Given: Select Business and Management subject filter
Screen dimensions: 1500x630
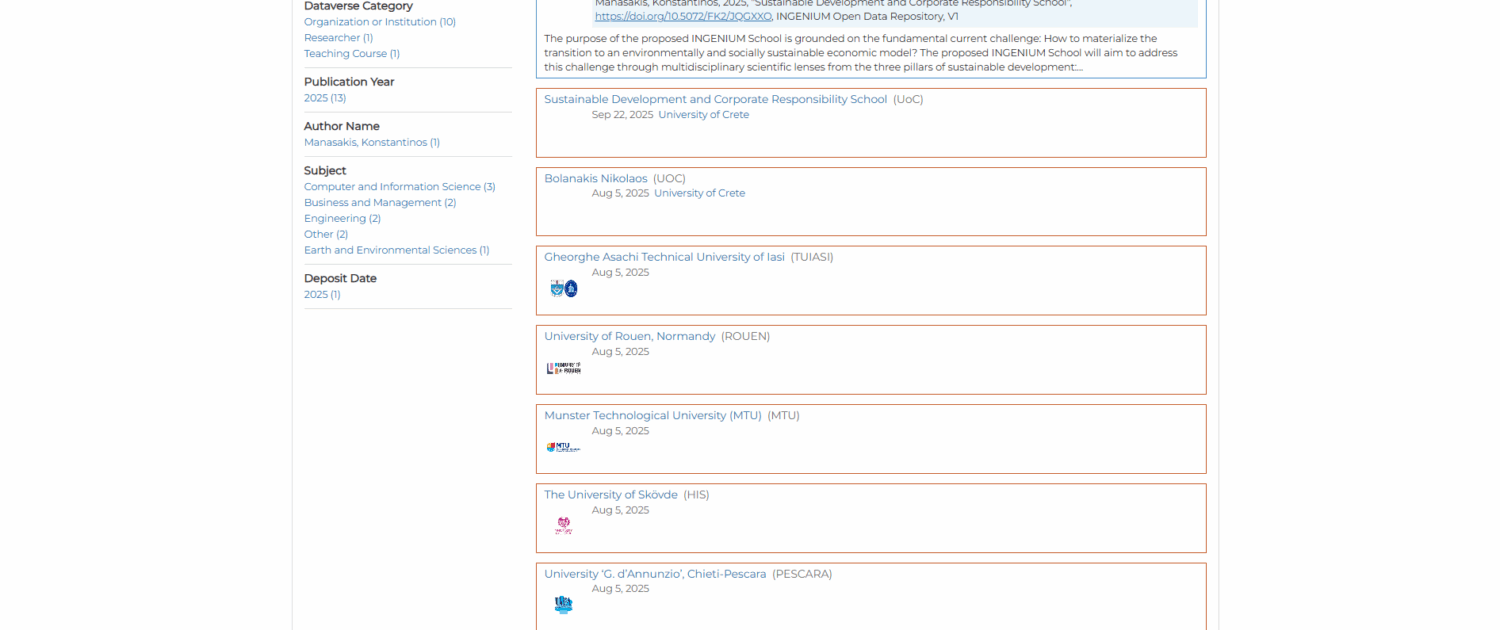Looking at the screenshot, I should pyautogui.click(x=379, y=203).
